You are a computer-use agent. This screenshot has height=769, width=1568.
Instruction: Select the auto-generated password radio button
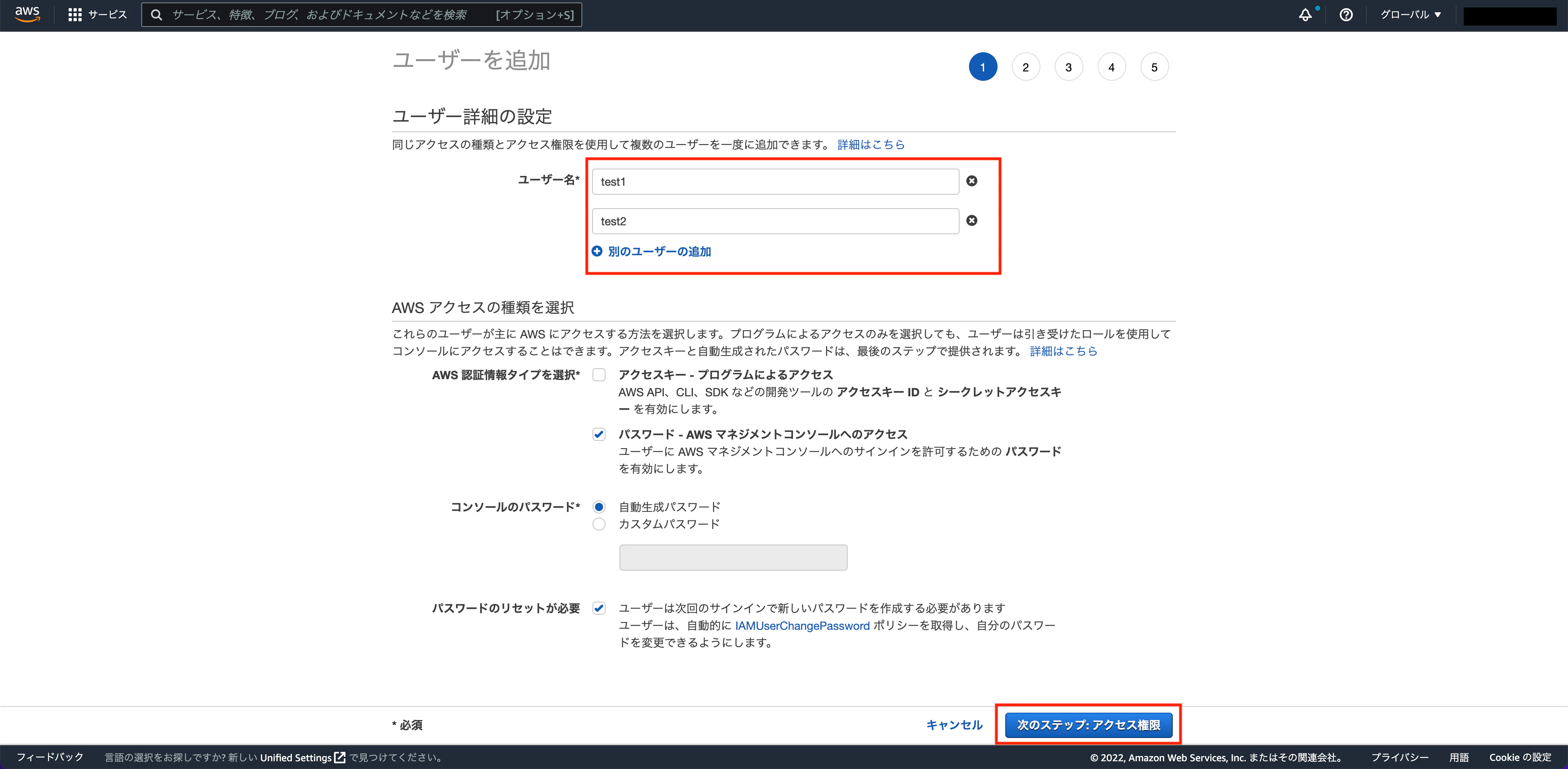[599, 507]
